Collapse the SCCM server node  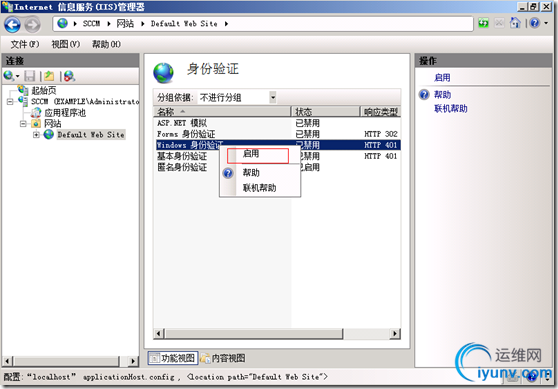[x=10, y=101]
